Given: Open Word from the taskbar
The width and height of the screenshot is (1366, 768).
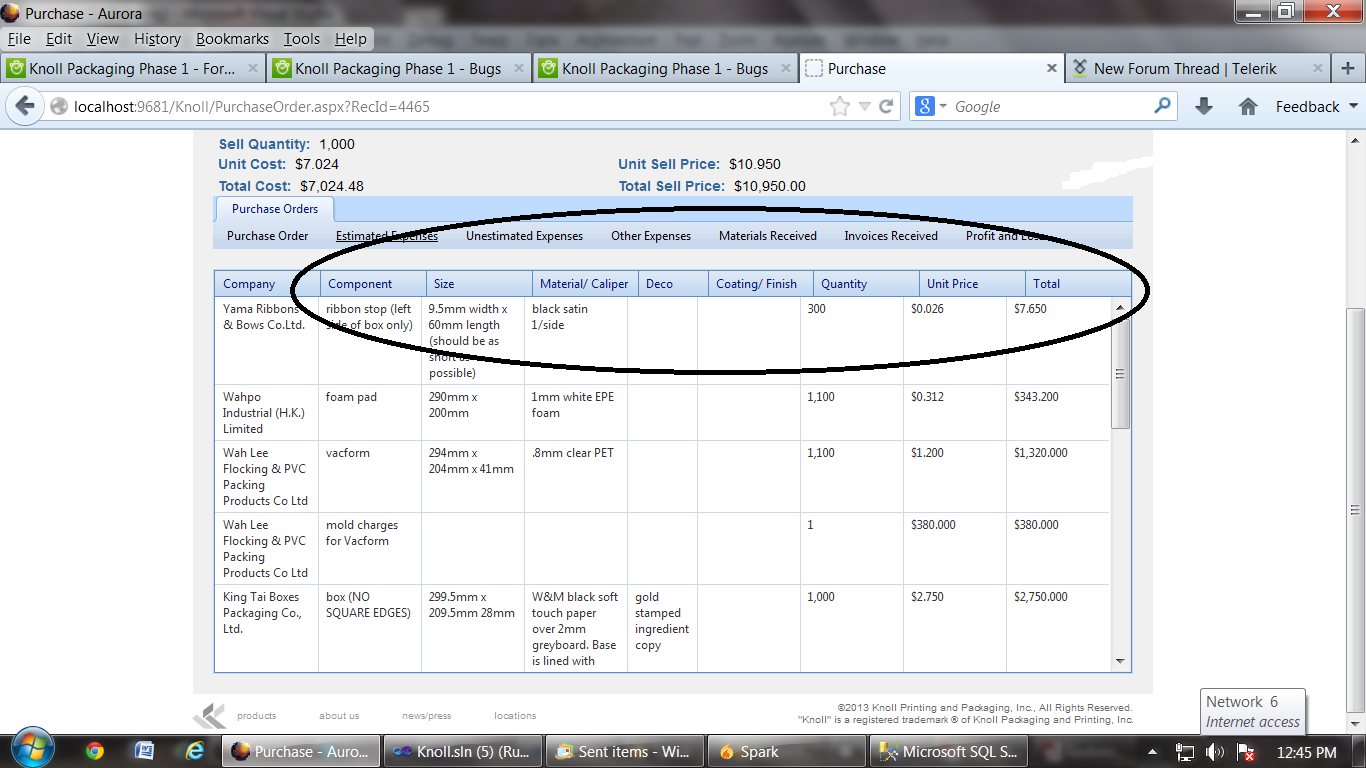Looking at the screenshot, I should coord(144,751).
